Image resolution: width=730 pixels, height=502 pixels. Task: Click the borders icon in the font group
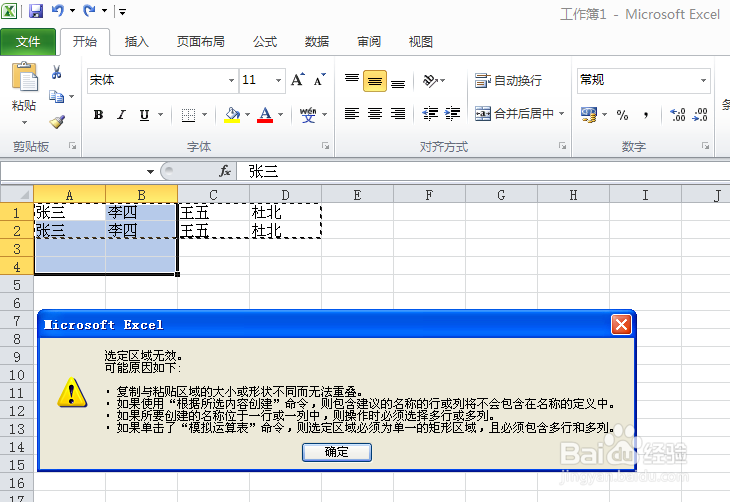coord(188,115)
